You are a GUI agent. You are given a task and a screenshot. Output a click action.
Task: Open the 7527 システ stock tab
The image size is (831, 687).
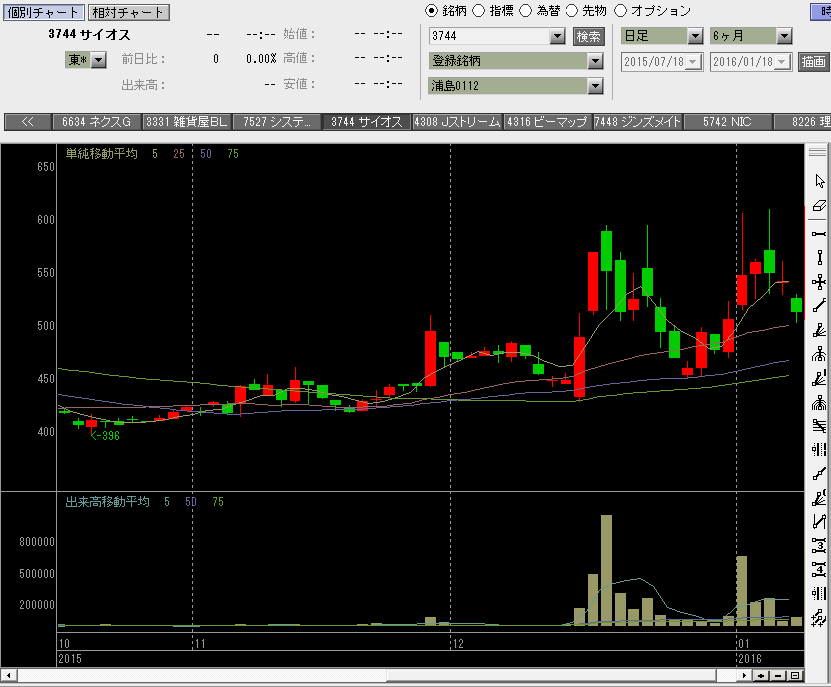pyautogui.click(x=277, y=122)
